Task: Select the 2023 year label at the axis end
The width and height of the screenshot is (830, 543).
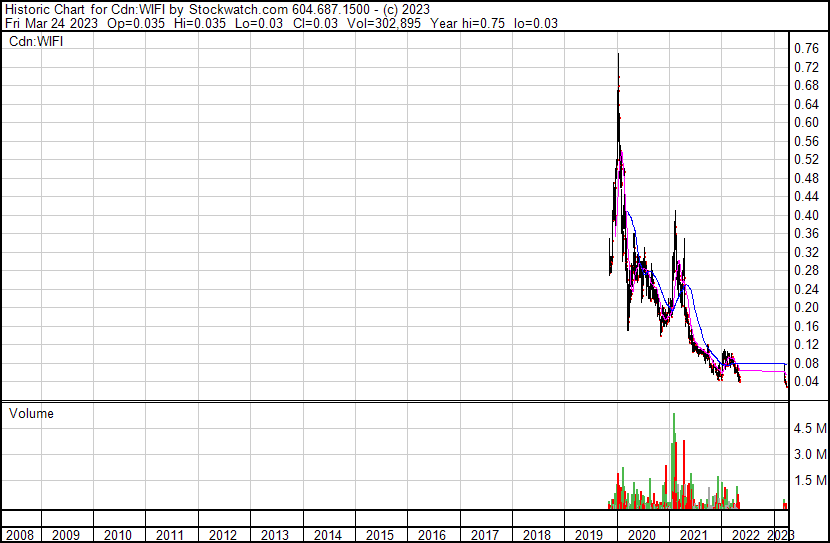Action: click(x=780, y=535)
